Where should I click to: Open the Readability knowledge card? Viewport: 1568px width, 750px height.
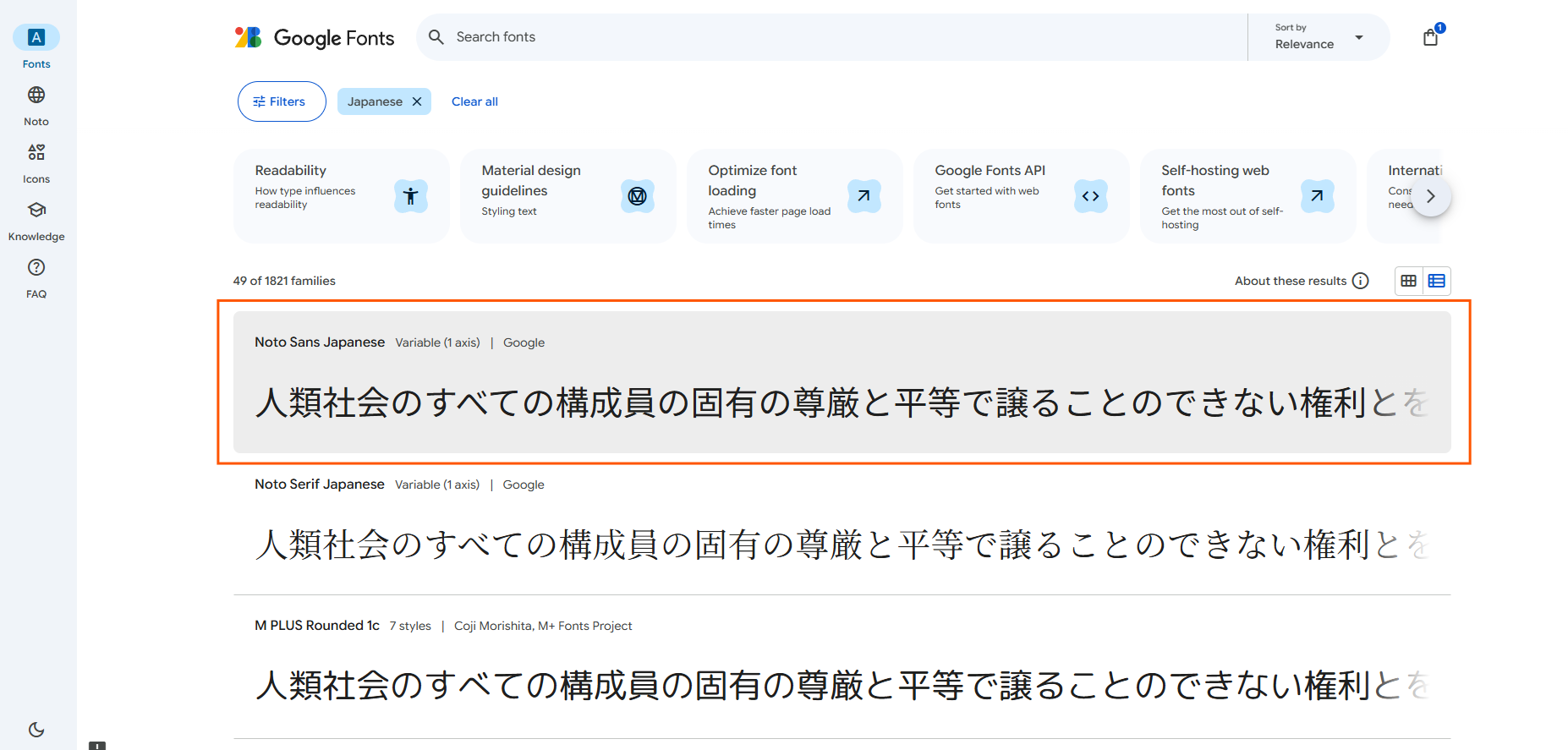(x=341, y=196)
